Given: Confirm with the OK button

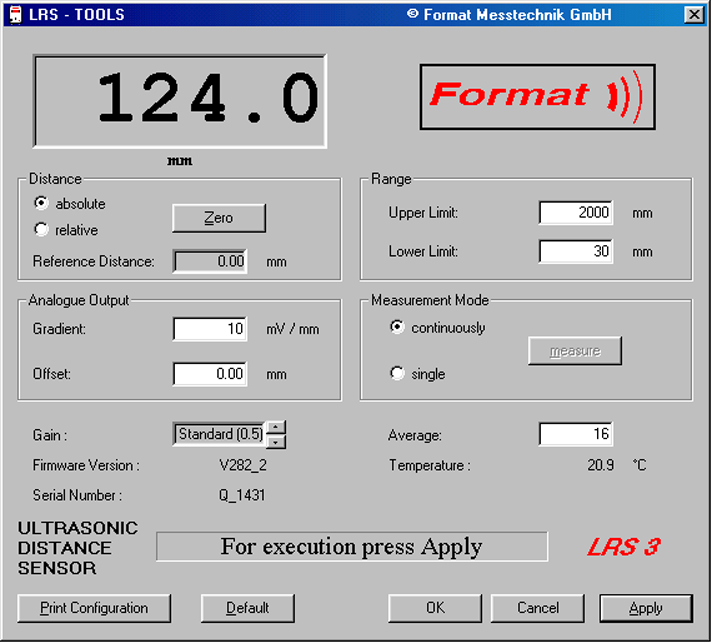Looking at the screenshot, I should point(435,608).
